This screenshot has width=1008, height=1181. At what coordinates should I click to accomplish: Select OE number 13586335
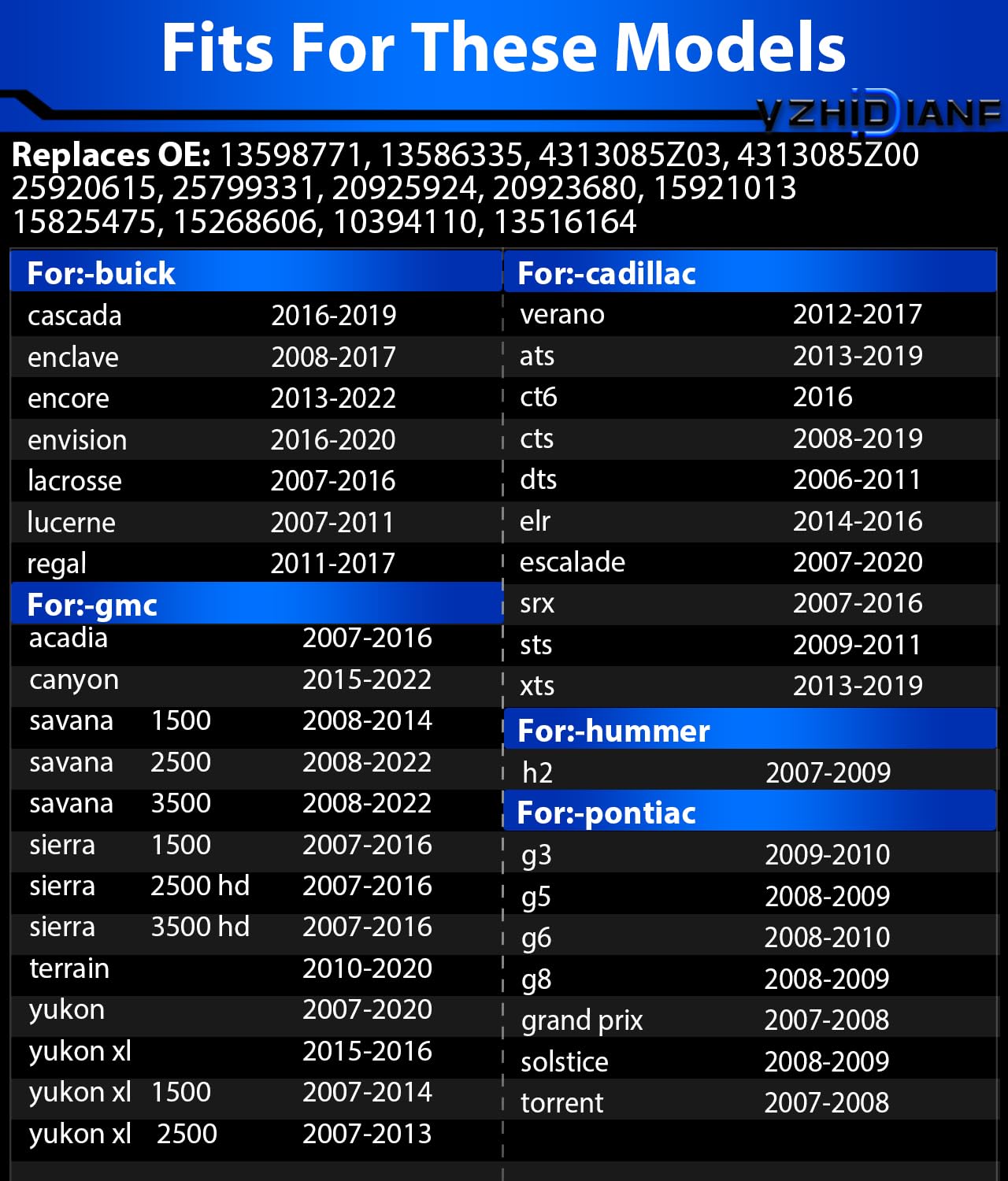click(x=454, y=156)
